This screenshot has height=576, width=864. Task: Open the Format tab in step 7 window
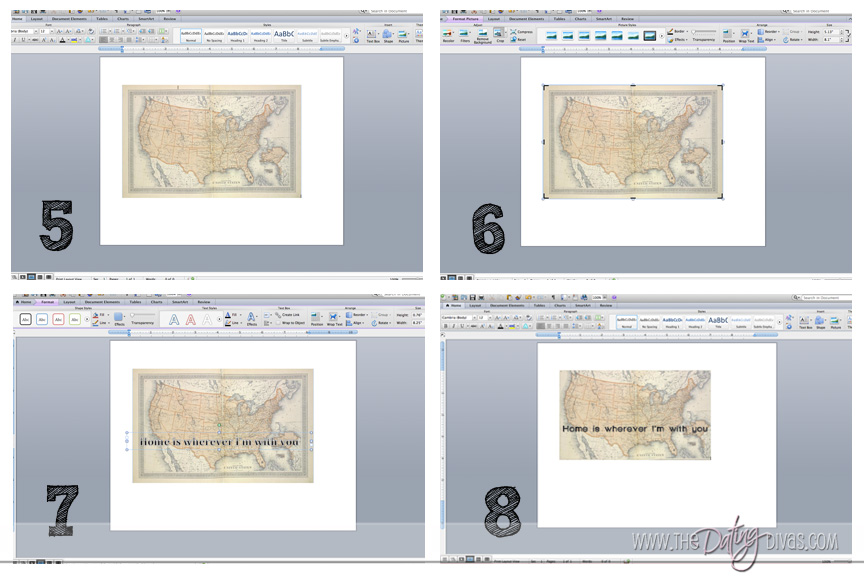(47, 302)
